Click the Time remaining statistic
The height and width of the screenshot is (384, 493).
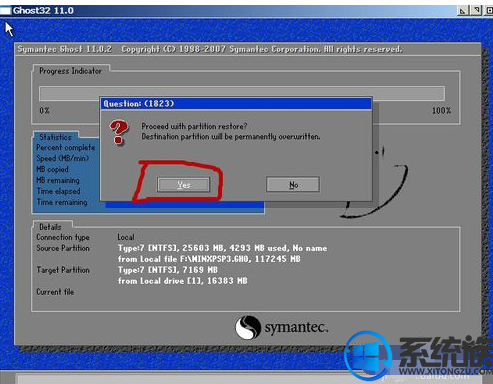(x=62, y=202)
